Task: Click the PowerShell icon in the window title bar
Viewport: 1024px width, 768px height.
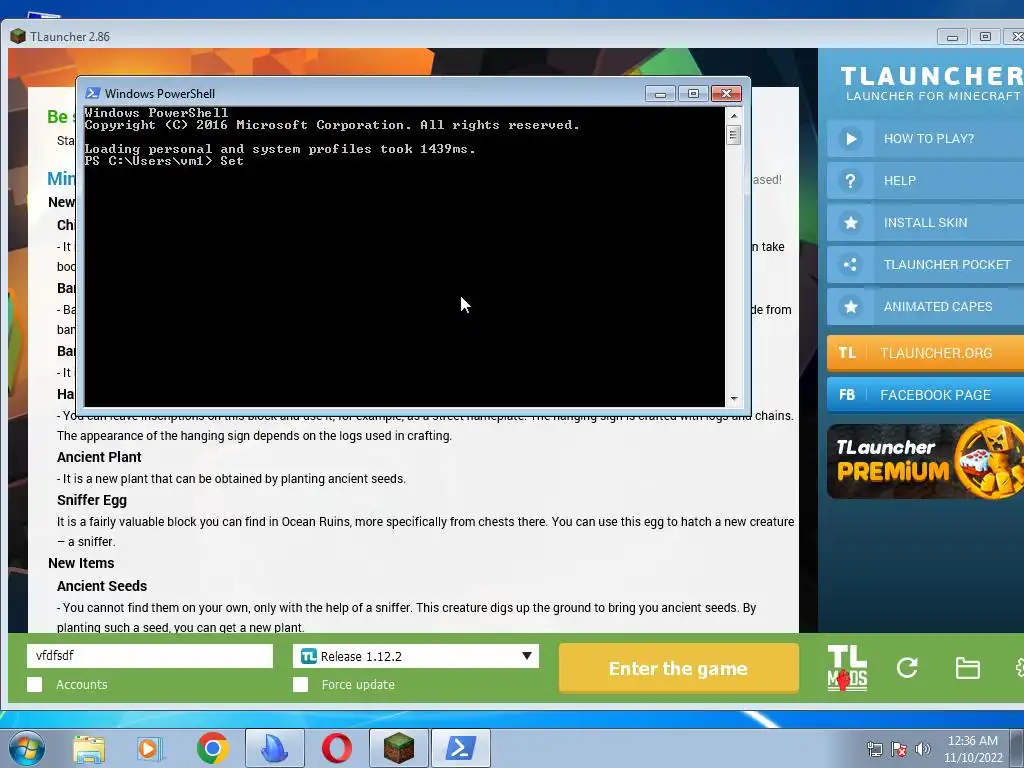Action: [93, 93]
